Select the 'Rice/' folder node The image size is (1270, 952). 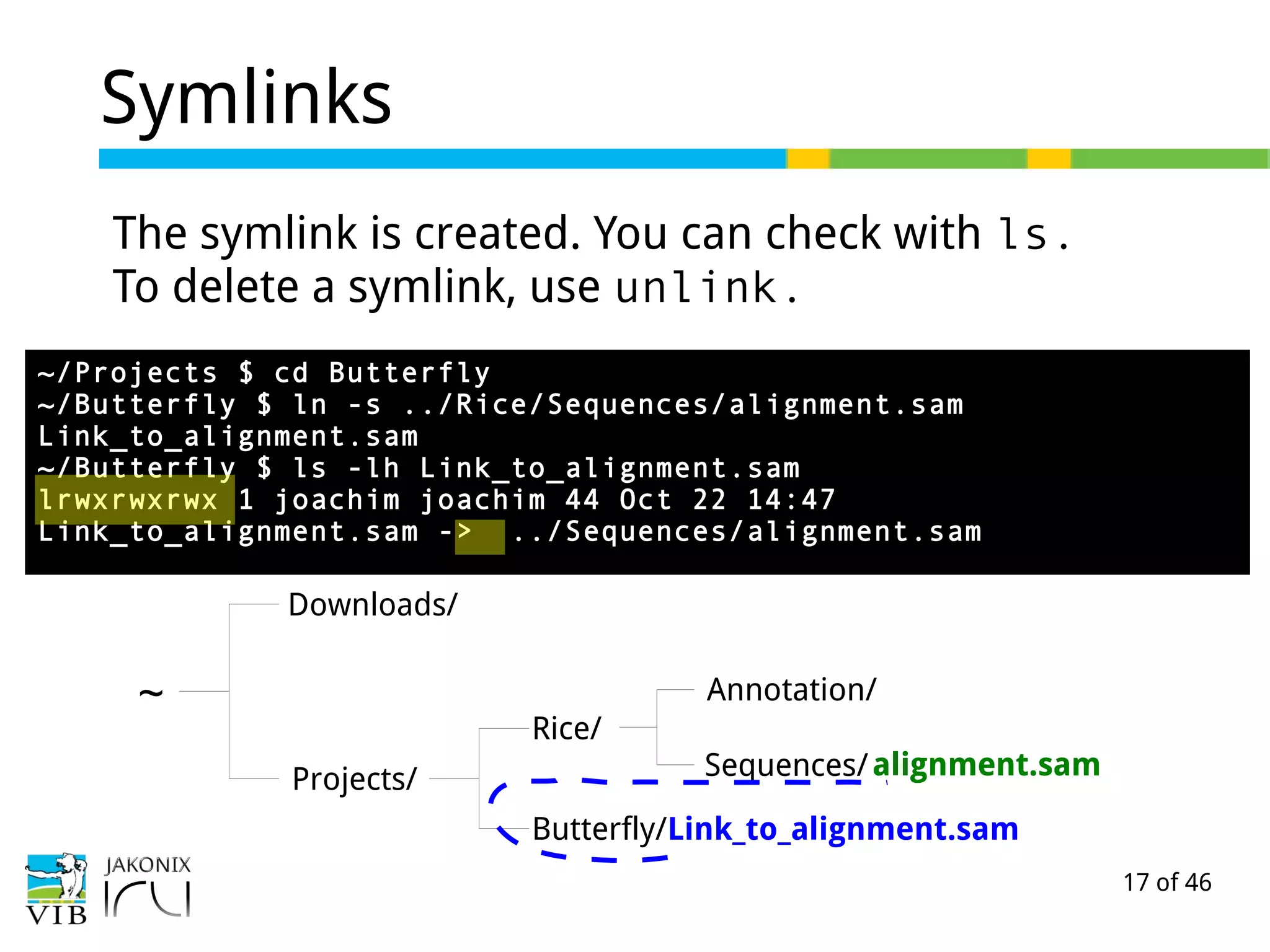tap(567, 728)
